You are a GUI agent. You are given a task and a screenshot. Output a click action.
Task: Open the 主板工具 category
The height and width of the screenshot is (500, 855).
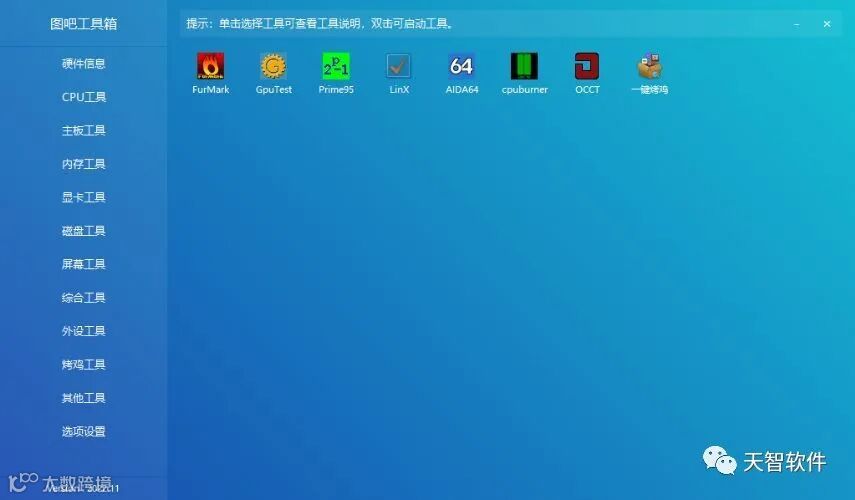click(83, 130)
